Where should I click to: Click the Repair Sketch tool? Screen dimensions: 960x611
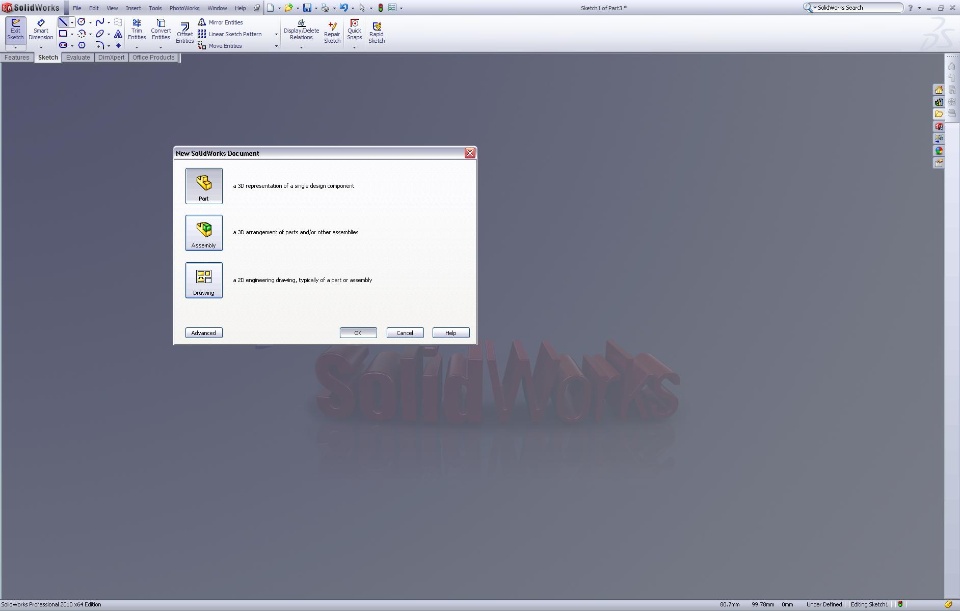(x=332, y=32)
